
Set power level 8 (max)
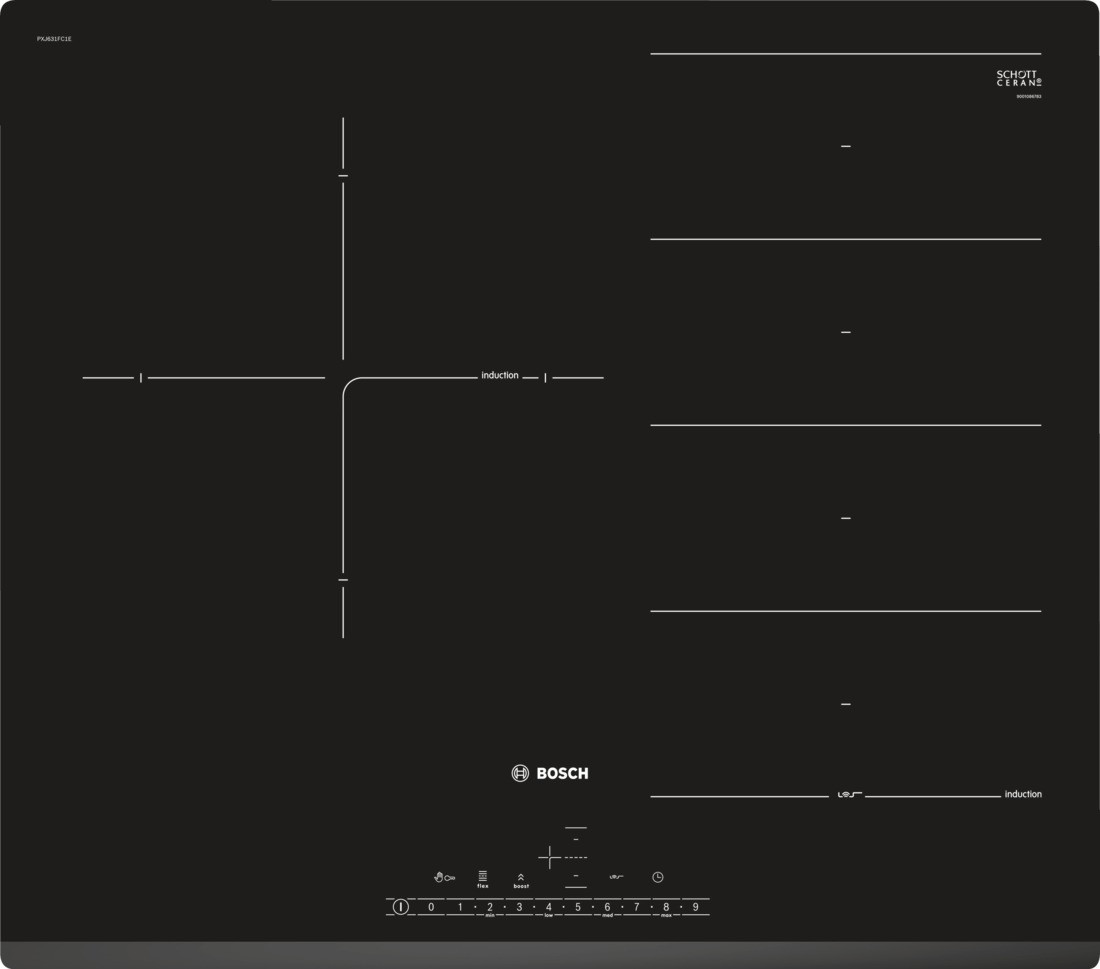[666, 907]
